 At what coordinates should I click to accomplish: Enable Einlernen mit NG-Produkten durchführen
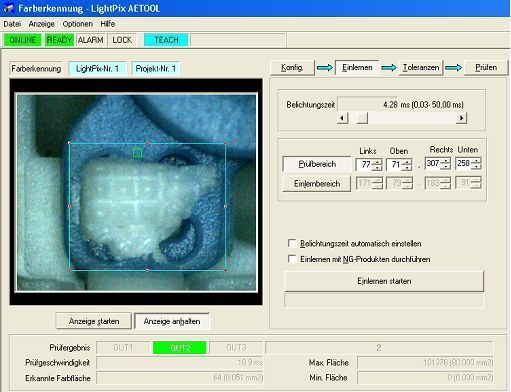[292, 259]
